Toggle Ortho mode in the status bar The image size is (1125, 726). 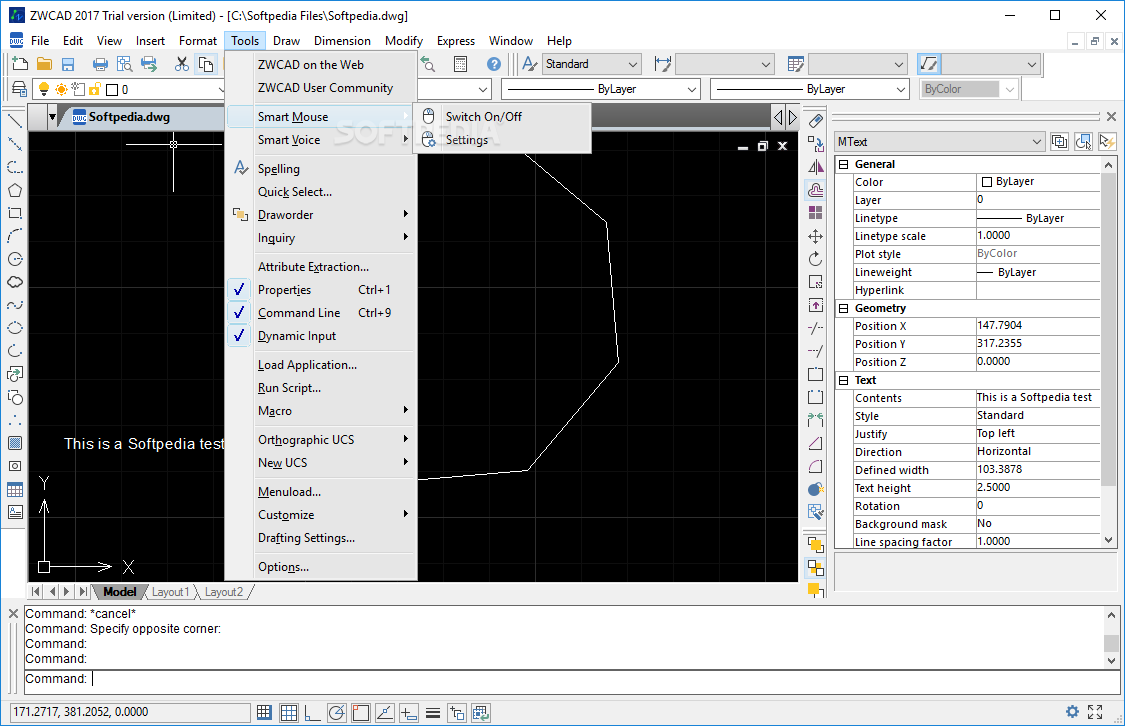312,712
